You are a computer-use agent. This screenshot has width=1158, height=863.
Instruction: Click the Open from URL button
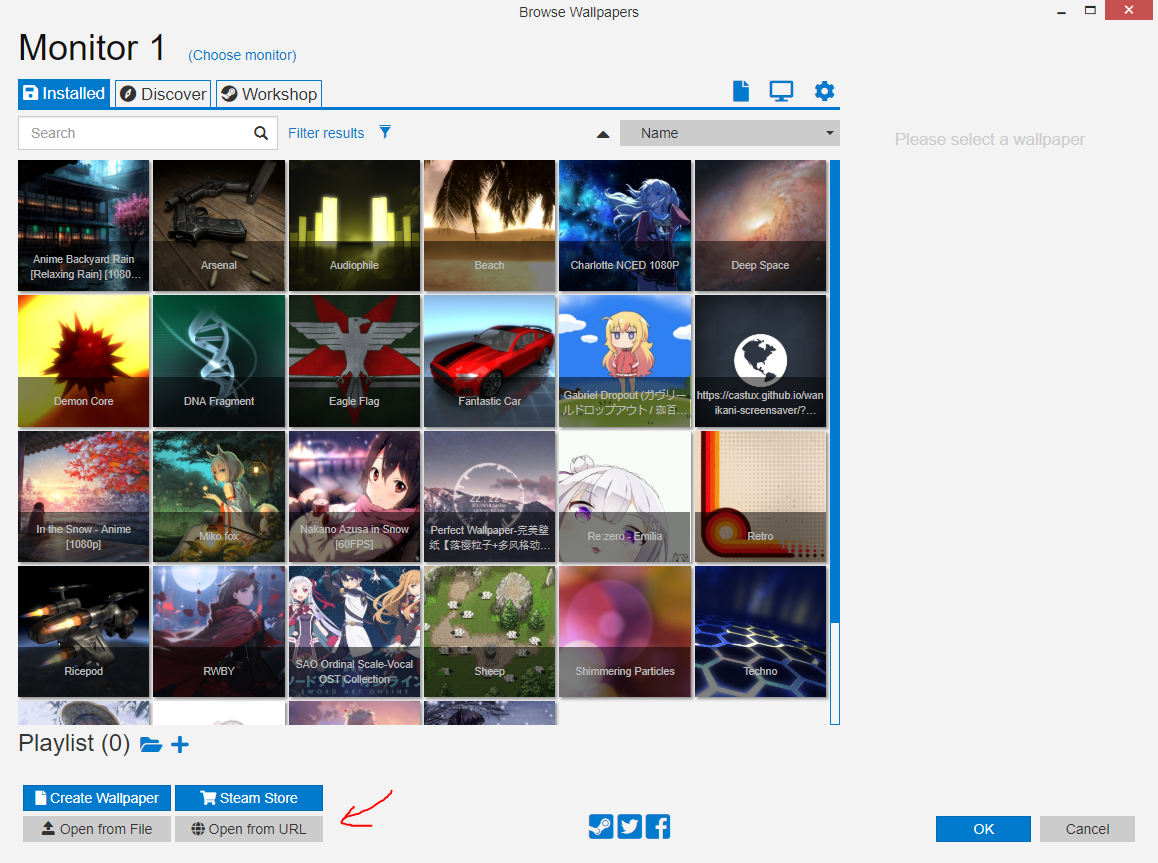248,828
